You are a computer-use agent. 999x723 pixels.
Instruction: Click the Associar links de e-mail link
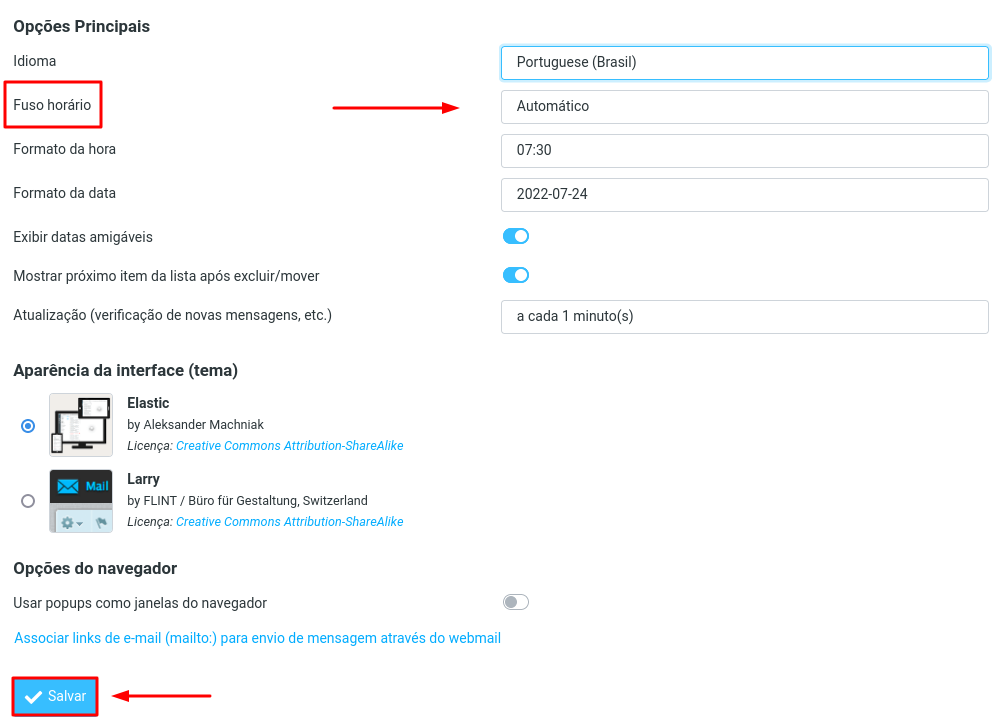coord(257,638)
